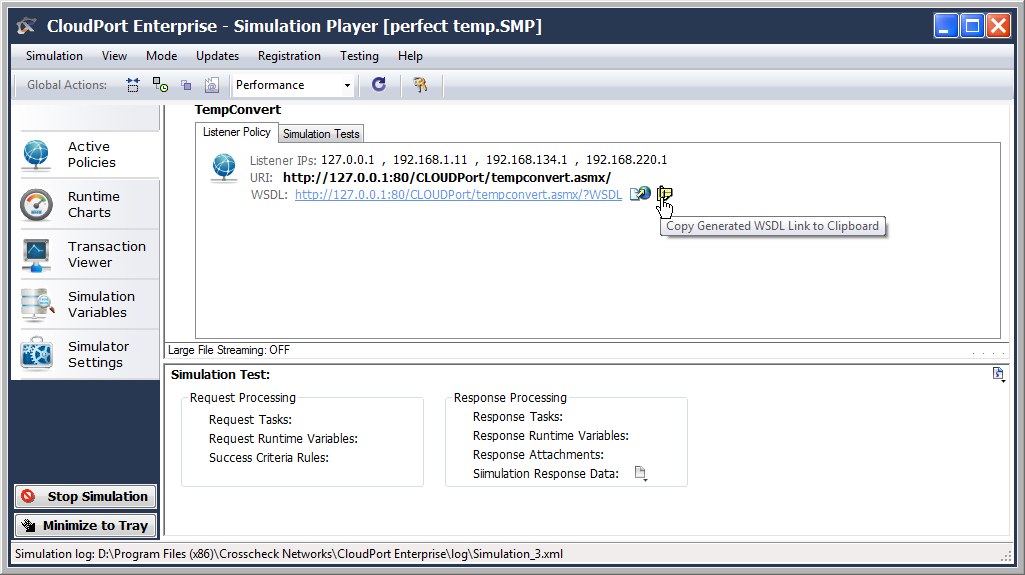Click the listener globe icon
Image resolution: width=1025 pixels, height=575 pixels.
[x=224, y=167]
